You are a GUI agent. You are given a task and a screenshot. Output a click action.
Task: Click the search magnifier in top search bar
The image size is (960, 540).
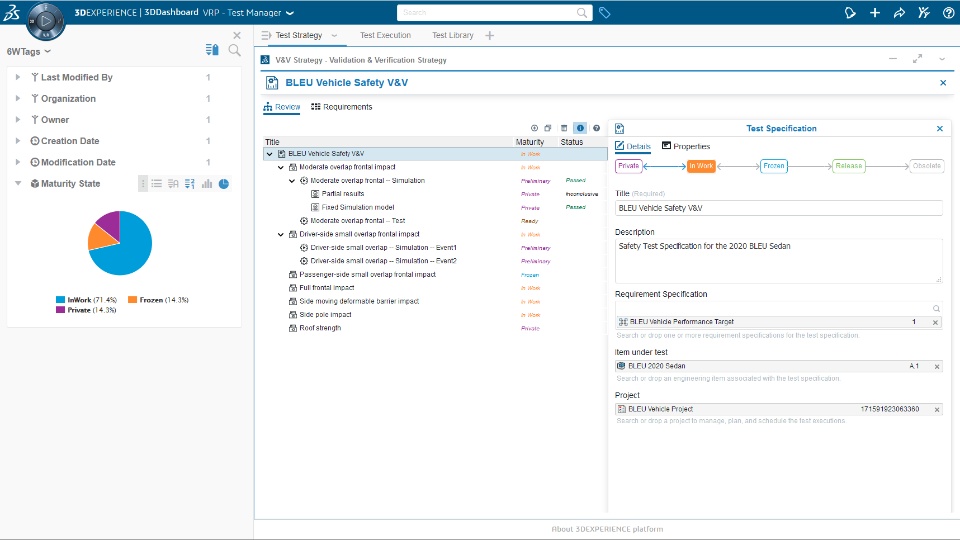[x=582, y=13]
